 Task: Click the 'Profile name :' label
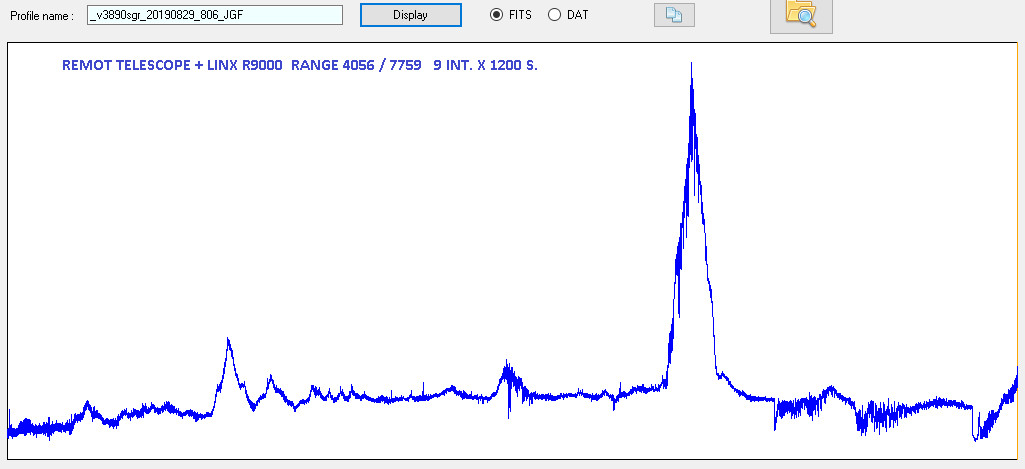click(x=42, y=16)
